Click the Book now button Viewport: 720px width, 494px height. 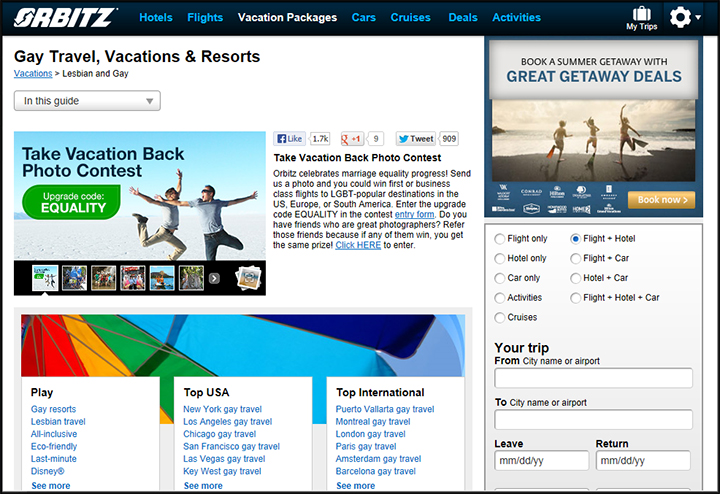(661, 200)
